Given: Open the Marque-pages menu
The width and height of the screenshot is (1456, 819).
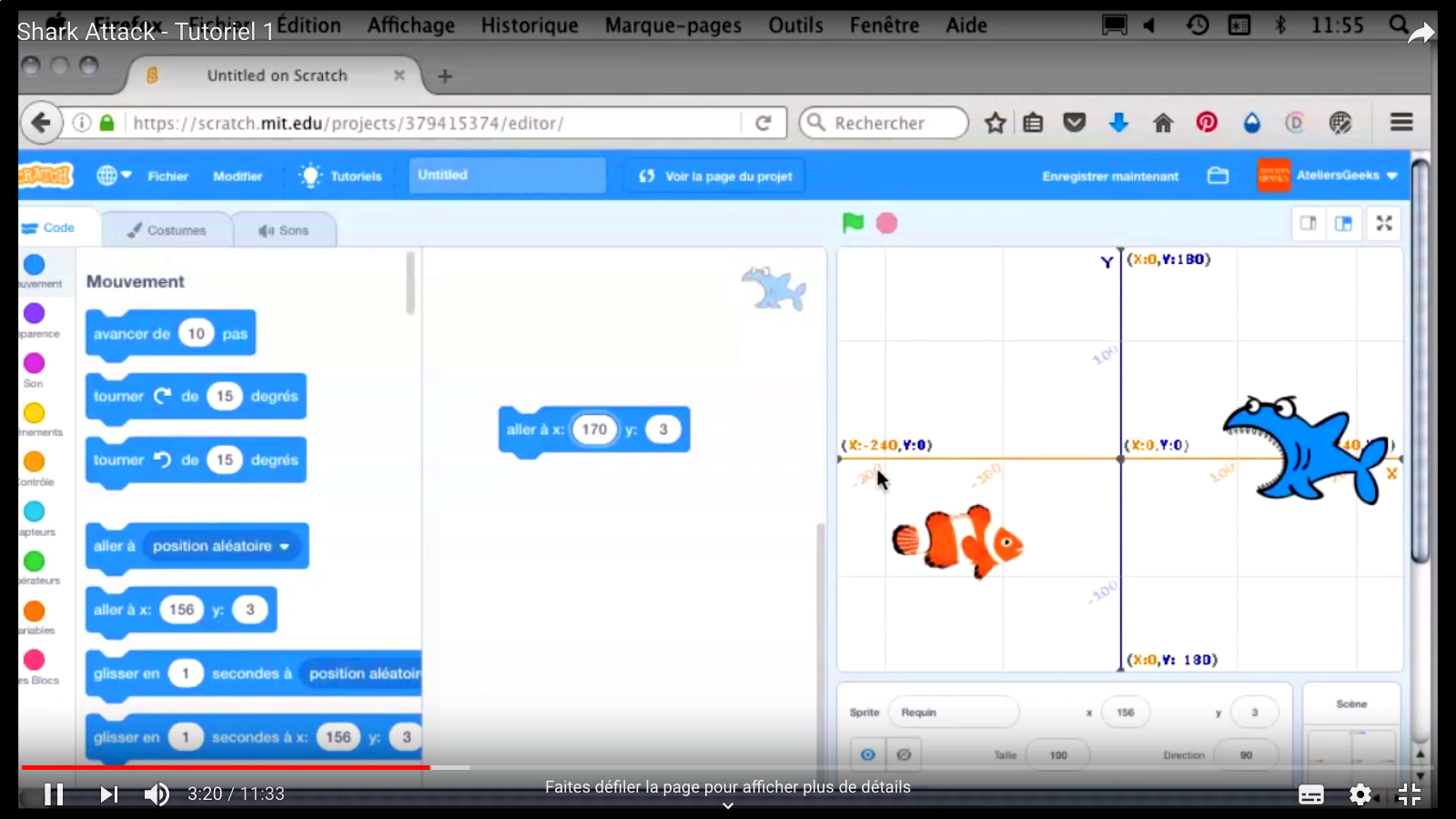Looking at the screenshot, I should tap(673, 25).
